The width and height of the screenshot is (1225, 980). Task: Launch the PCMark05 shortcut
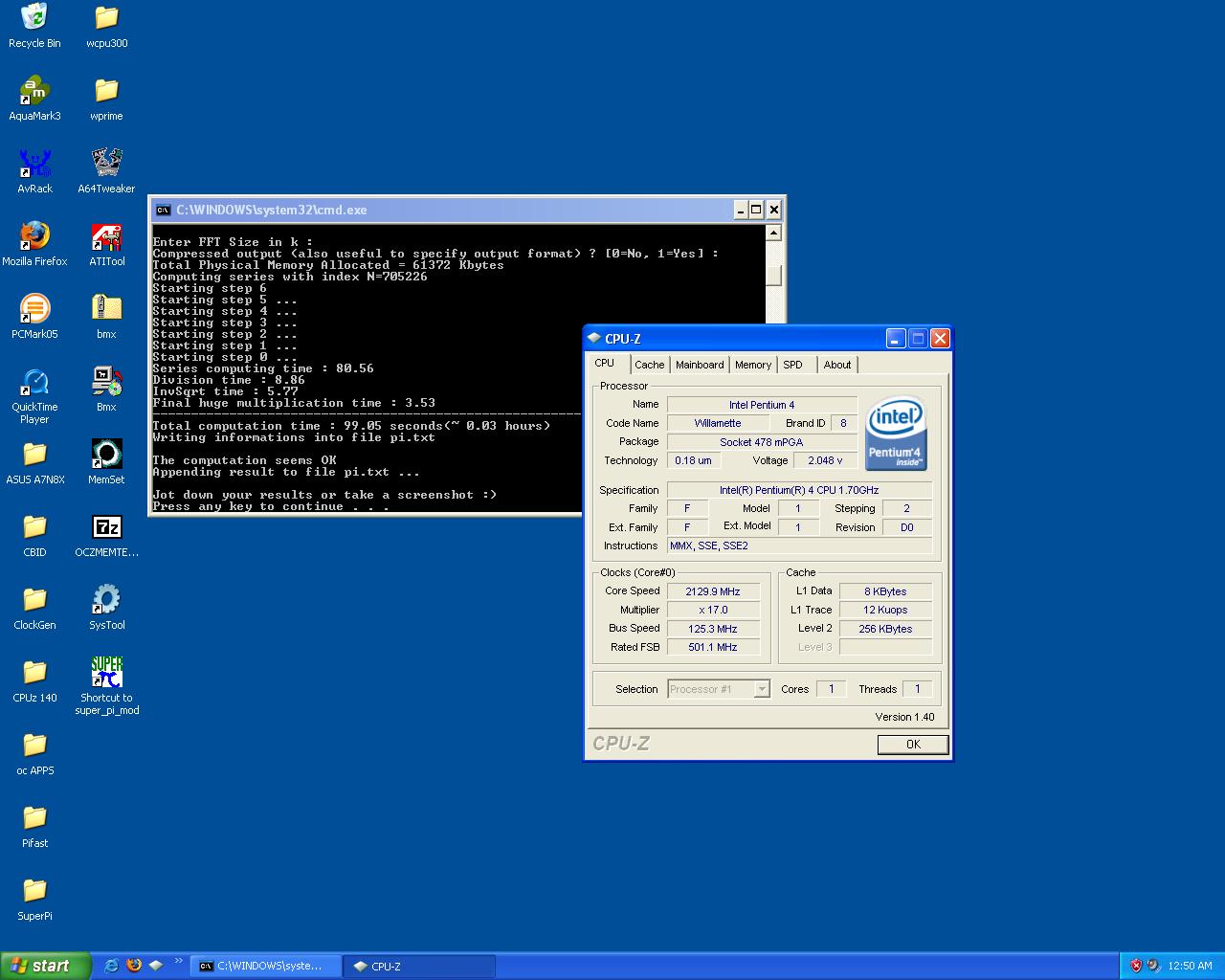34,317
